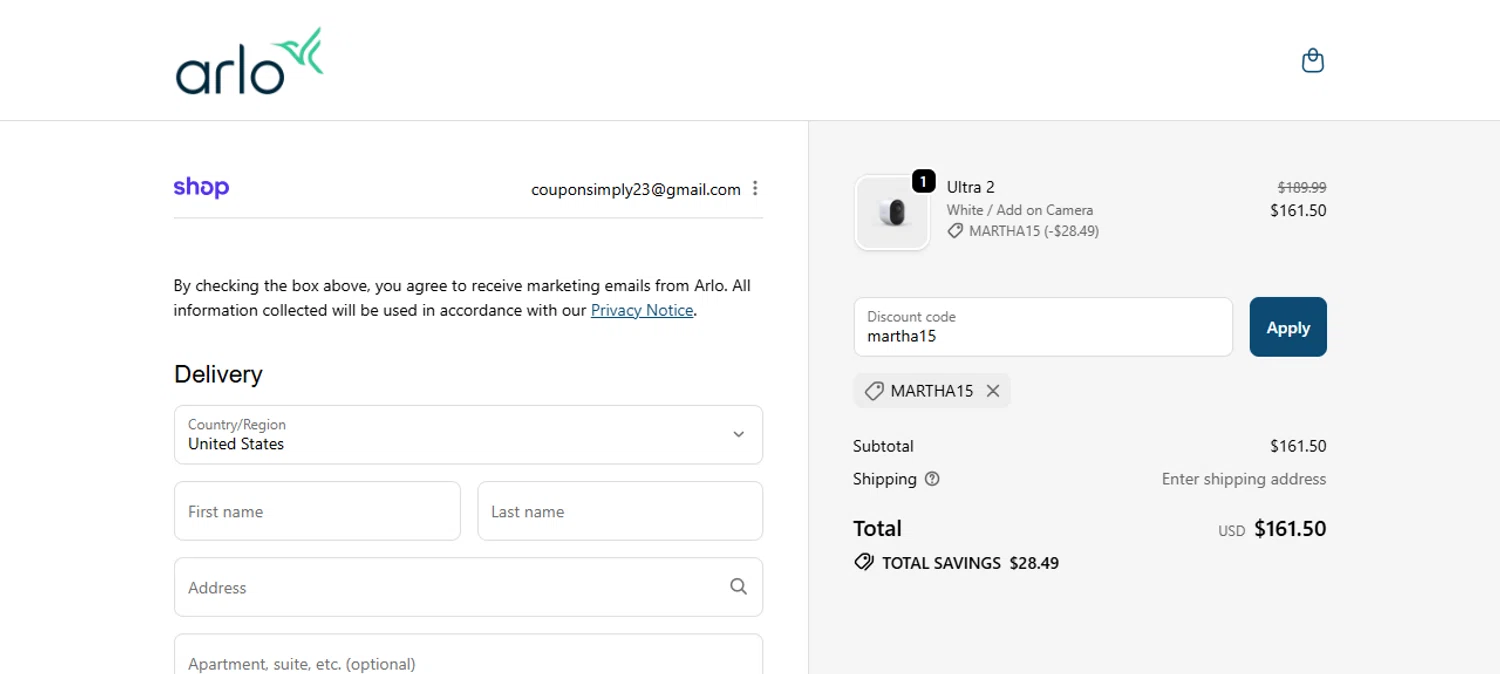This screenshot has width=1500, height=674.
Task: Click the Ultra 2 camera thumbnail
Action: point(892,213)
